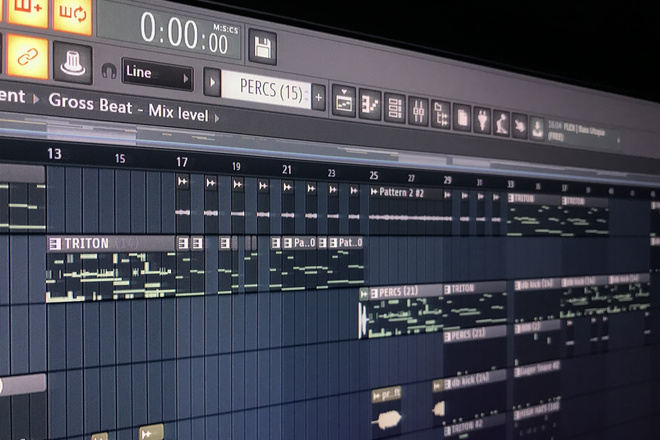This screenshot has width=660, height=440.
Task: Expand the FLEX Bass Utopia news panel arrow
Action: (618, 140)
